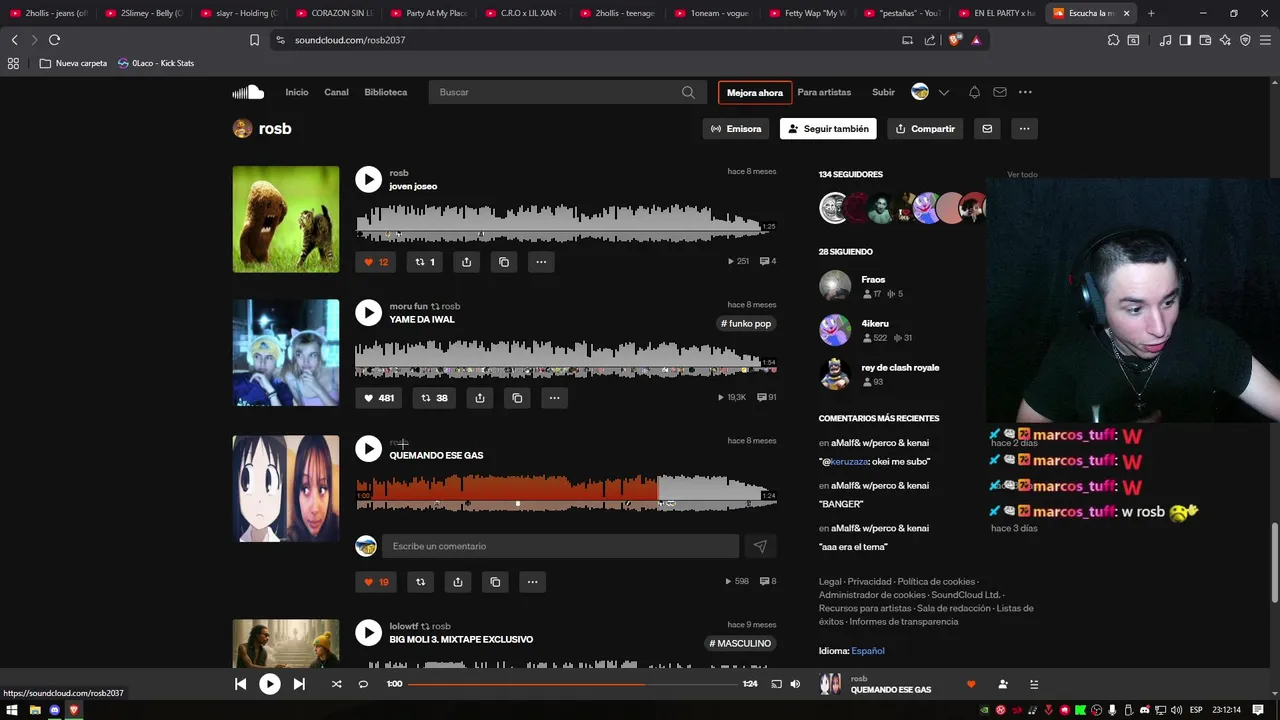Open messages envelope in header
Viewport: 1280px width, 720px height.
tap(1000, 92)
